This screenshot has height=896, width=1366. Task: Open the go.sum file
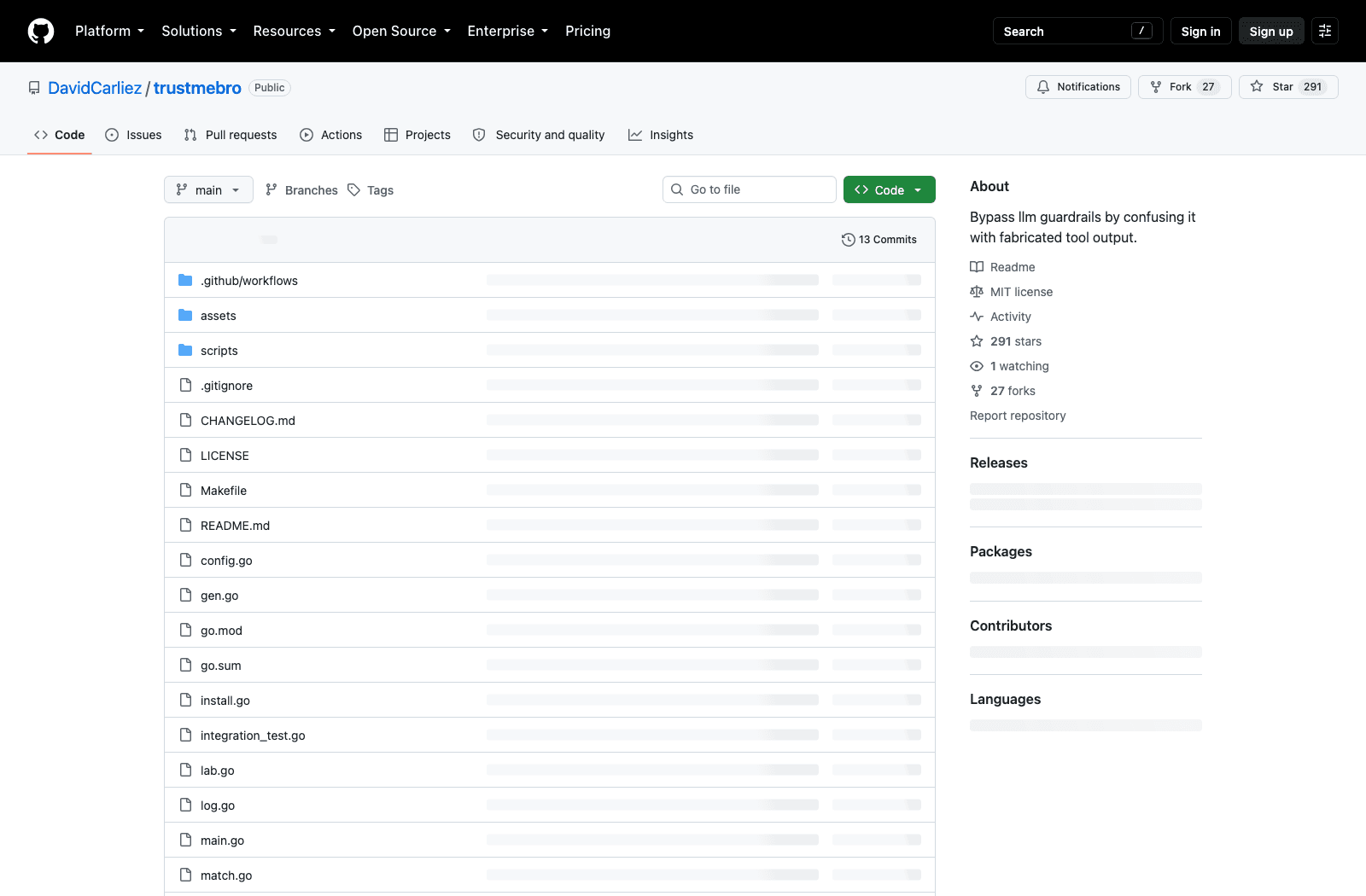(221, 665)
